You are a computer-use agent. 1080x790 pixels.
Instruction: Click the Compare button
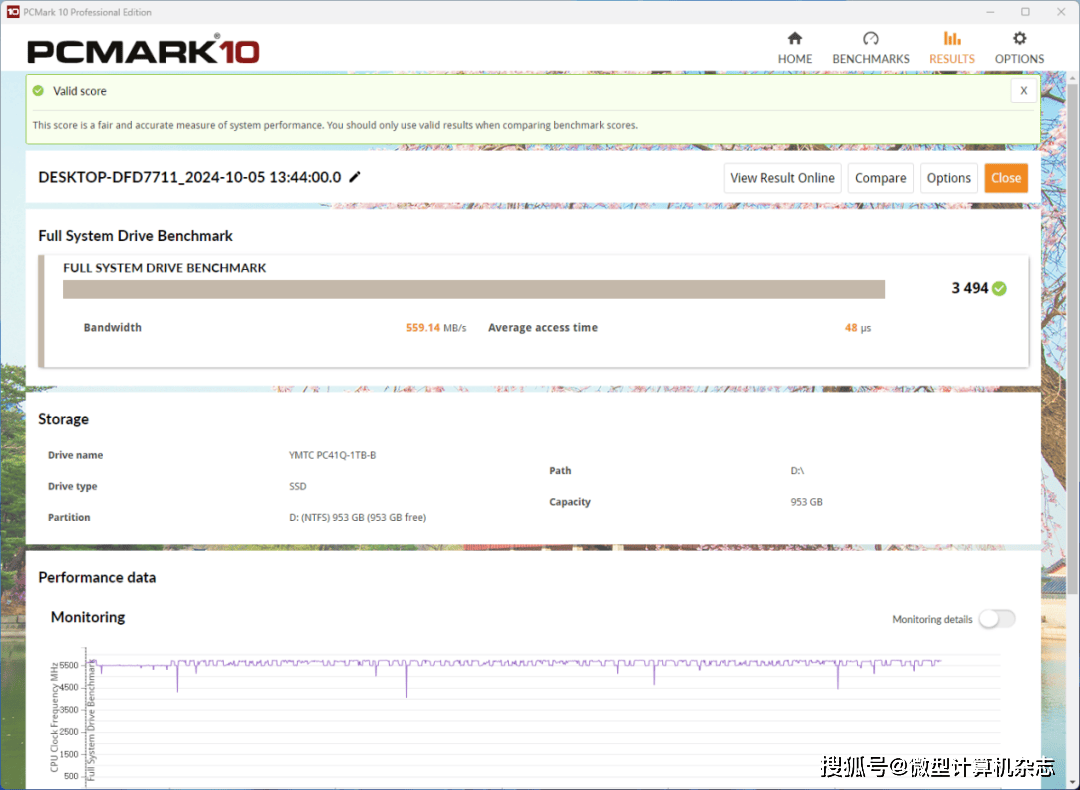pyautogui.click(x=880, y=178)
